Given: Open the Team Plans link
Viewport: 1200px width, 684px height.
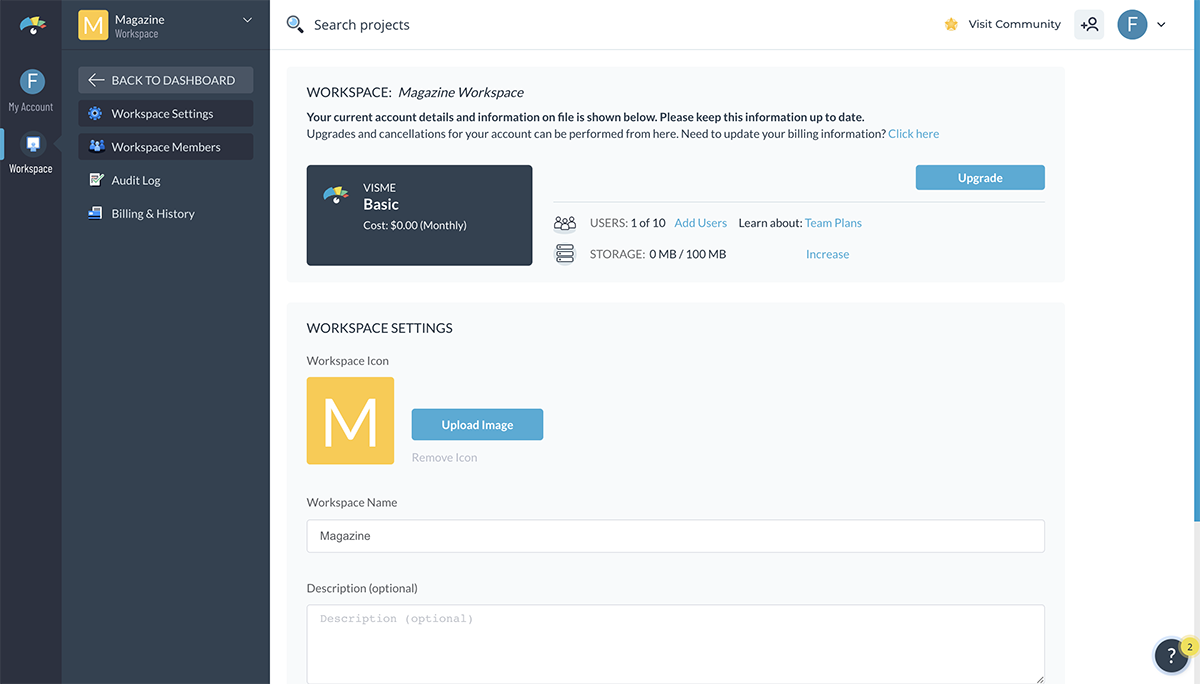Looking at the screenshot, I should tap(833, 223).
